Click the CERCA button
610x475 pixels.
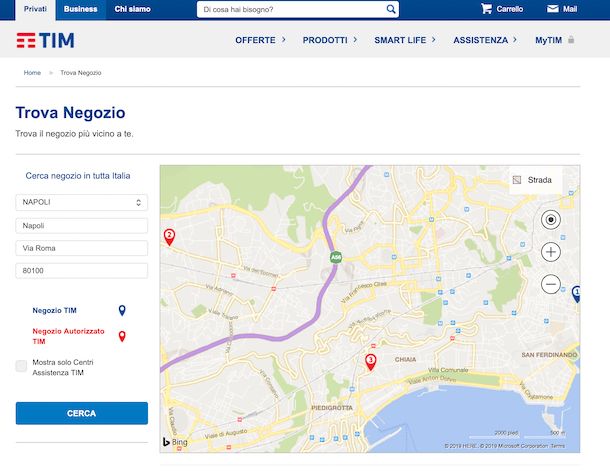[x=82, y=413]
